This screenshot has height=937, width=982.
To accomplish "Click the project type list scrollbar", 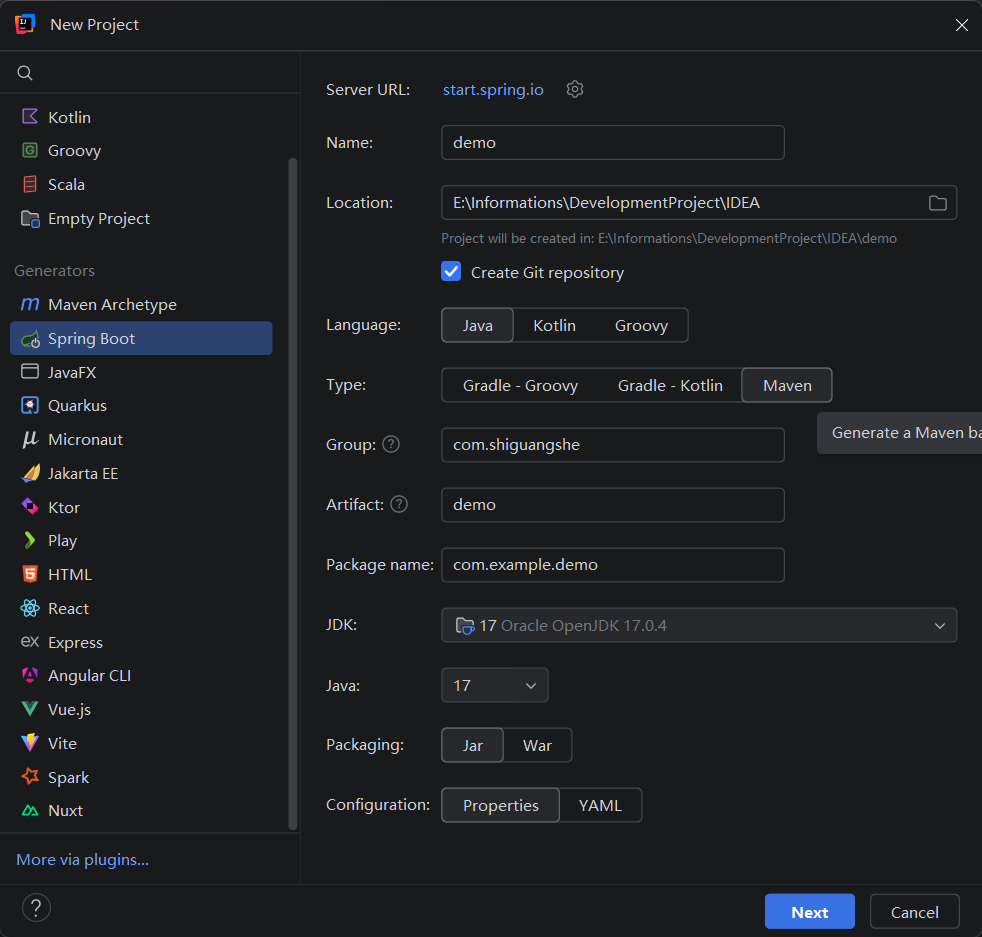I will 292,494.
